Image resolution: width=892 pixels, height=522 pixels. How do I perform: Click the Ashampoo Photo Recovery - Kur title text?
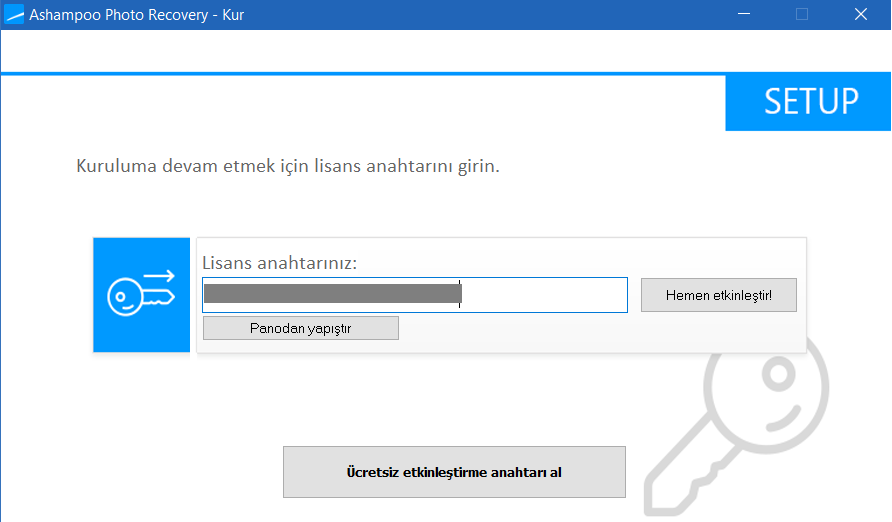(x=137, y=15)
